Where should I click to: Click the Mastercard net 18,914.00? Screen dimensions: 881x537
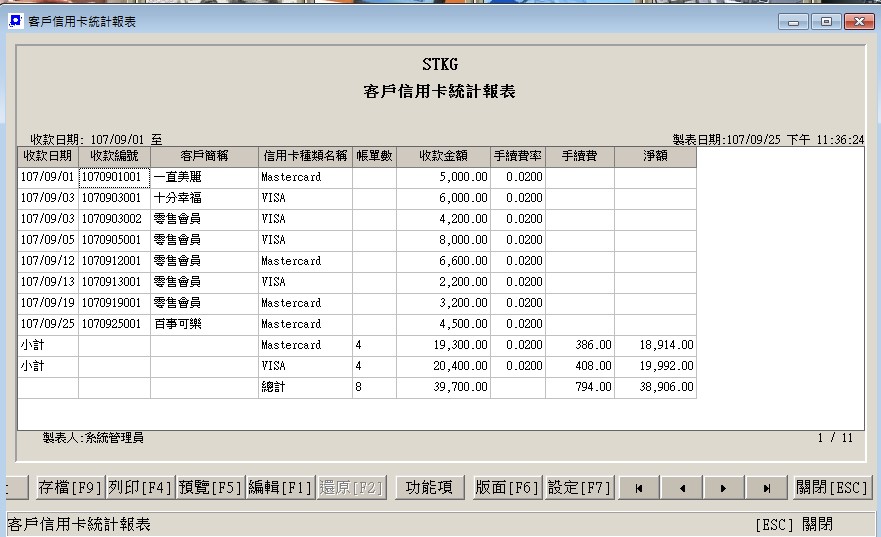point(655,345)
